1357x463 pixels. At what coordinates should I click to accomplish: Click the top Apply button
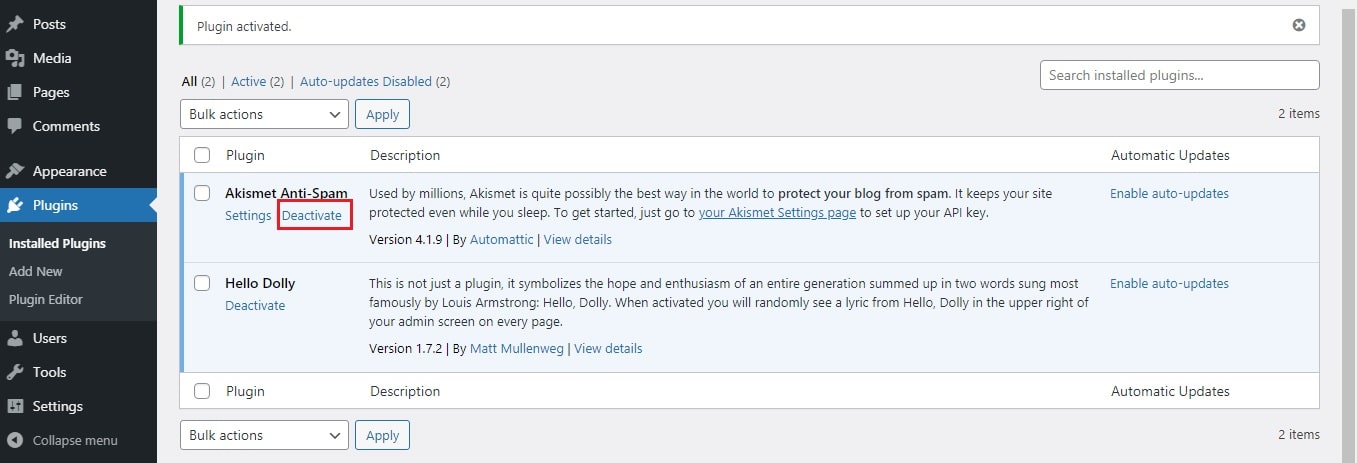click(x=382, y=114)
